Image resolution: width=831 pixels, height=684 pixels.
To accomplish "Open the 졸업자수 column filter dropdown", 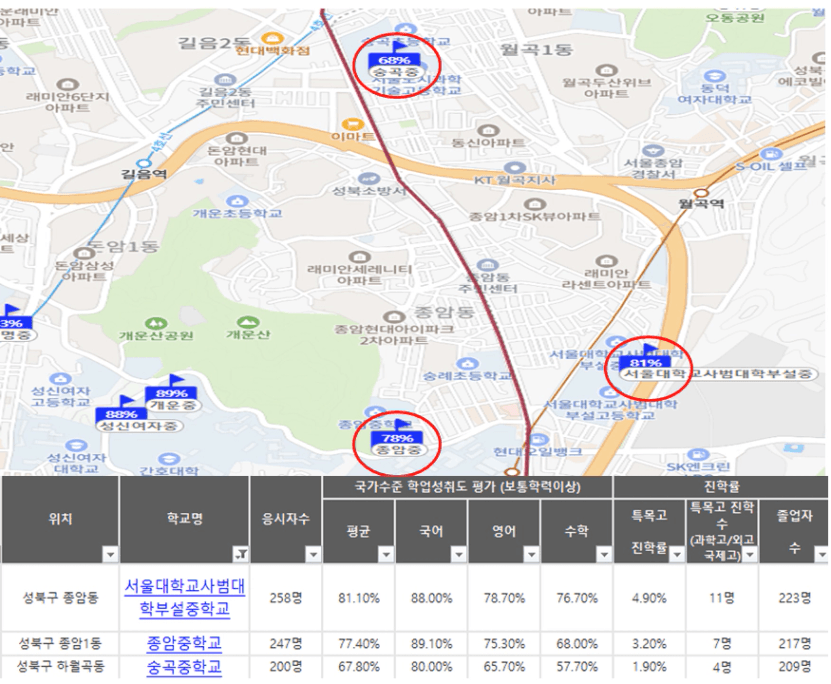I will pos(821,555).
